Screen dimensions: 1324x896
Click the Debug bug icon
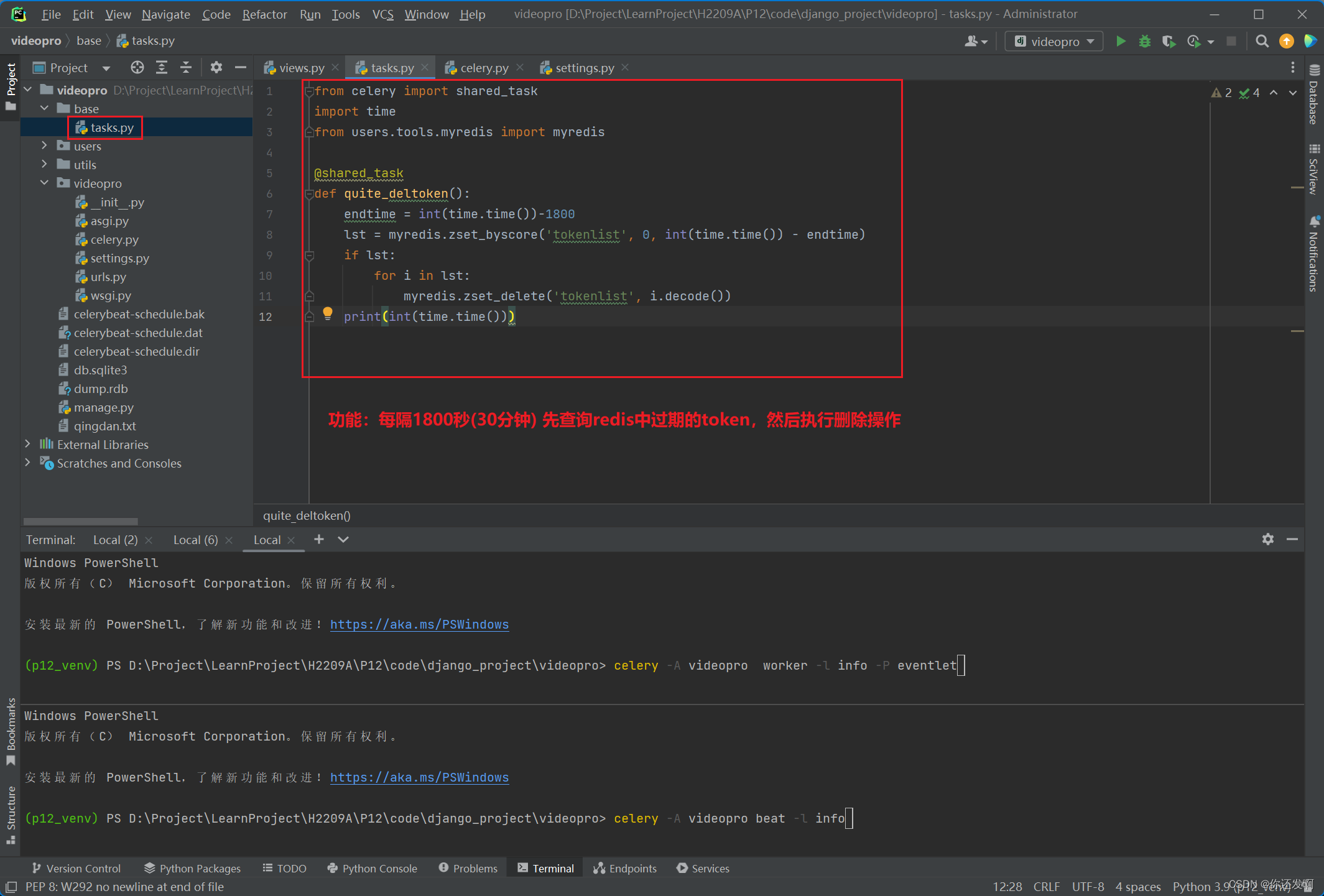[1144, 42]
